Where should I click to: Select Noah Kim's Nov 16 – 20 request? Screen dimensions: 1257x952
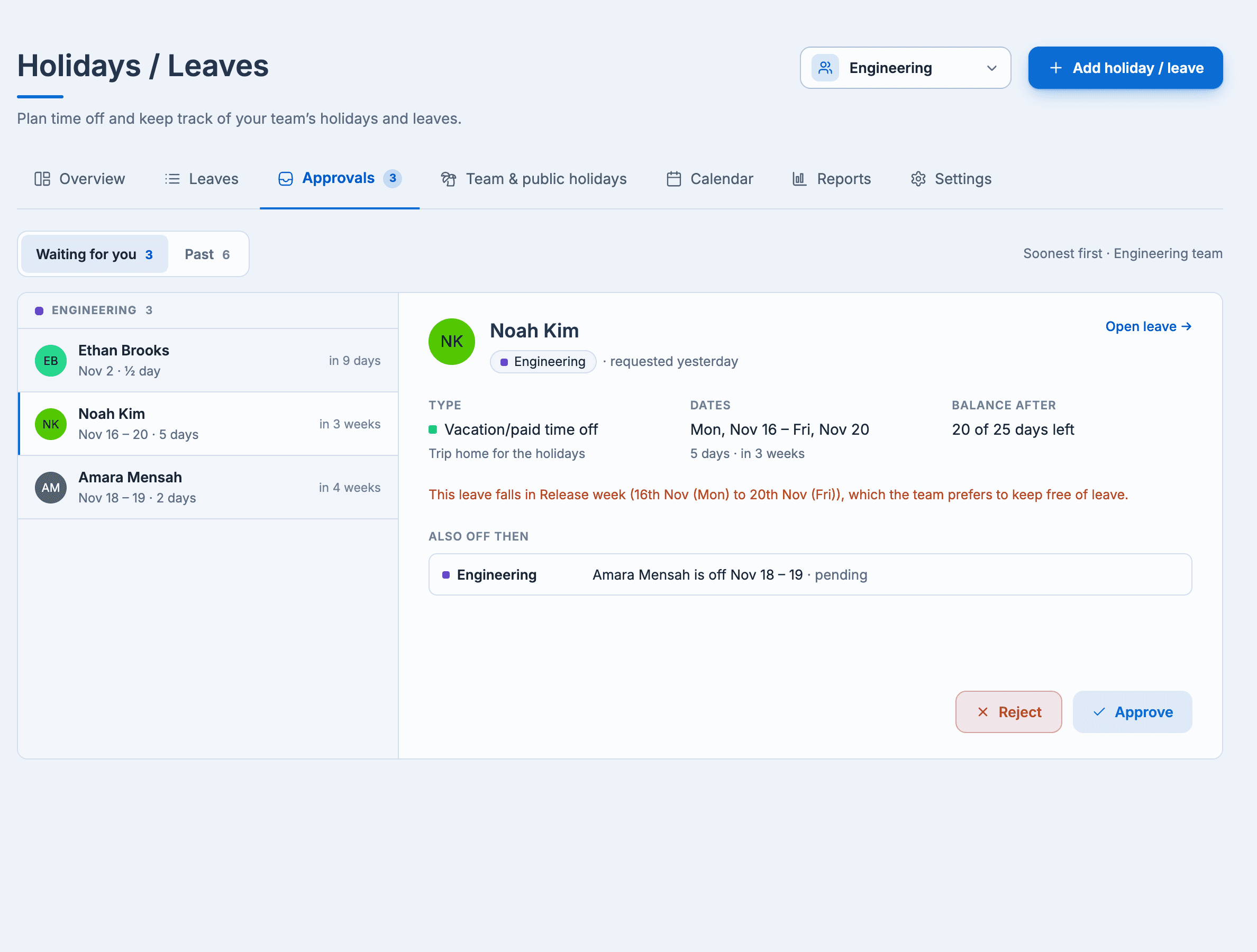click(x=208, y=424)
